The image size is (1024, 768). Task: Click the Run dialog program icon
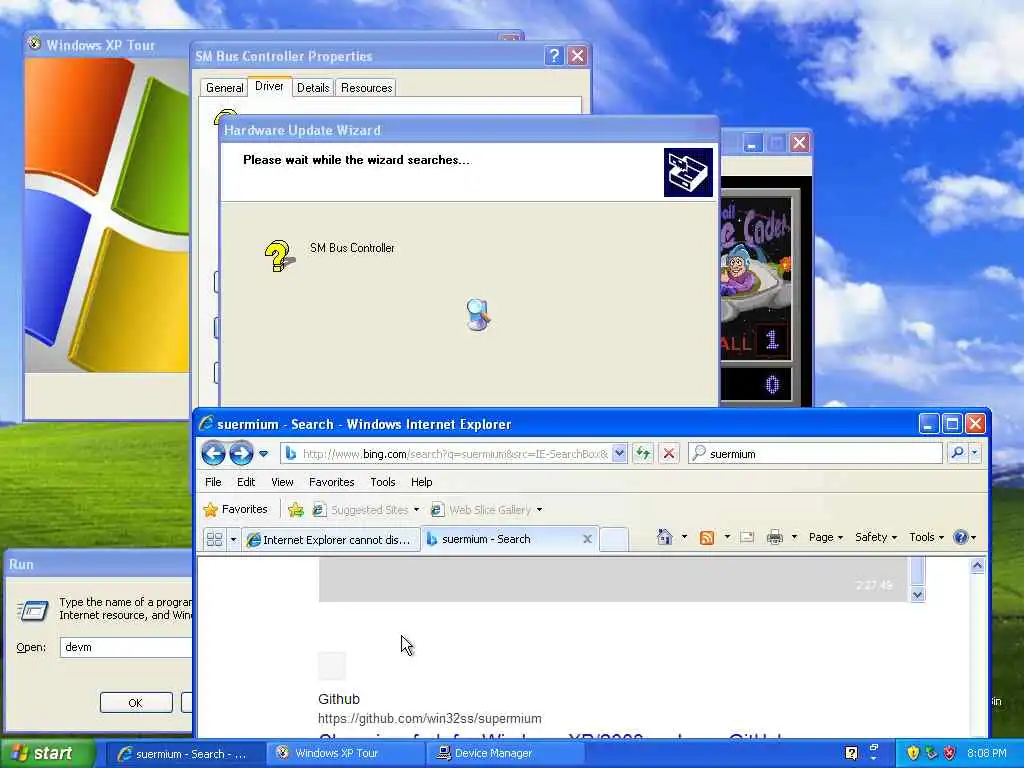click(x=33, y=610)
